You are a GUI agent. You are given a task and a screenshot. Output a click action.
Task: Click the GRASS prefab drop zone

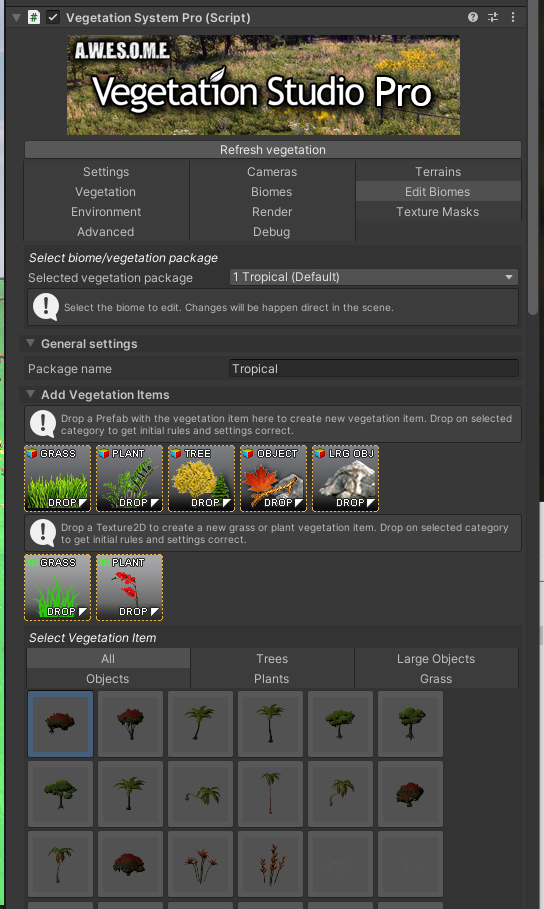click(x=58, y=478)
